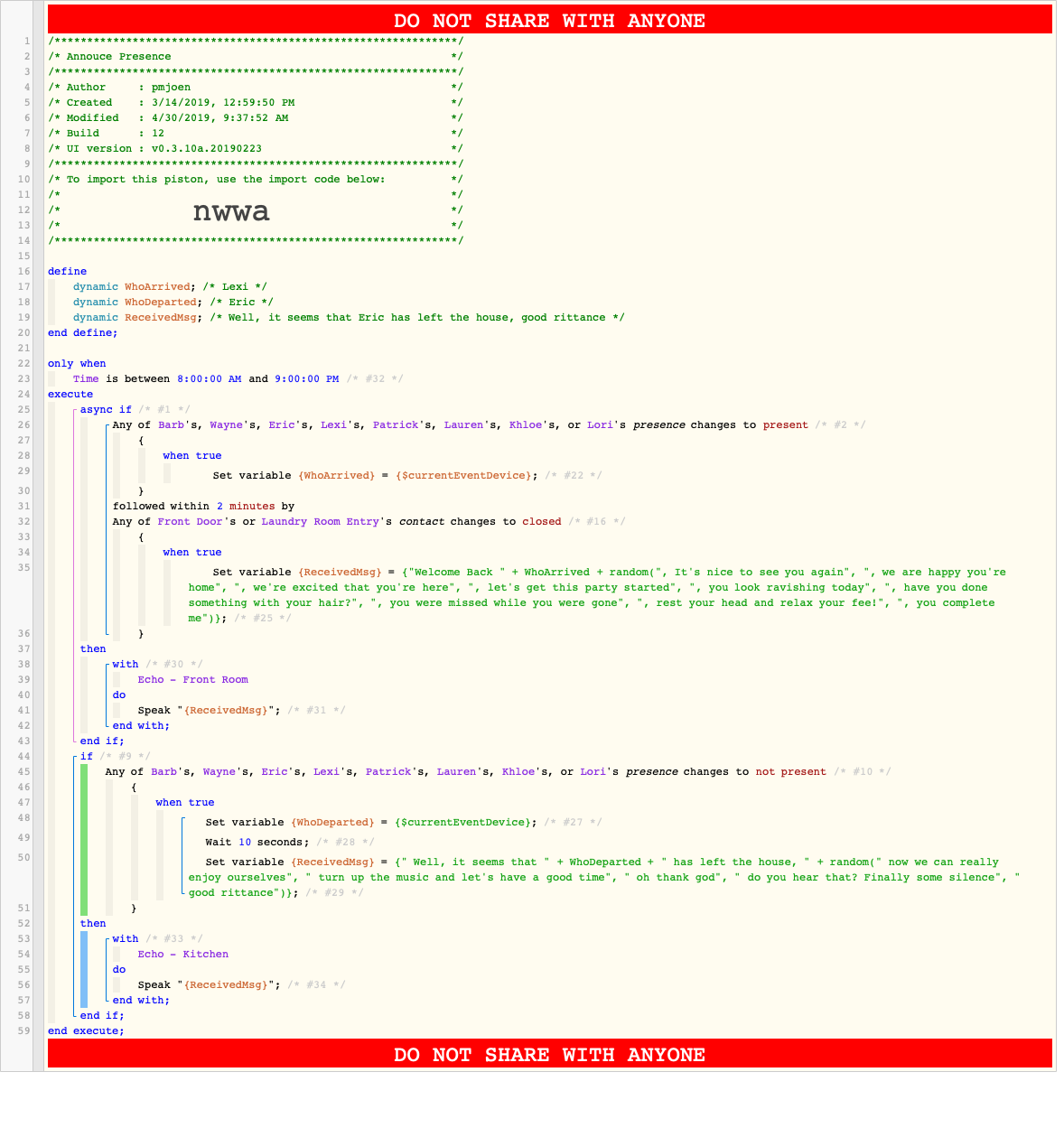Viewport: 1064px width, 1128px height.
Task: Select the WhoDeparted variable definition
Action: click(173, 302)
